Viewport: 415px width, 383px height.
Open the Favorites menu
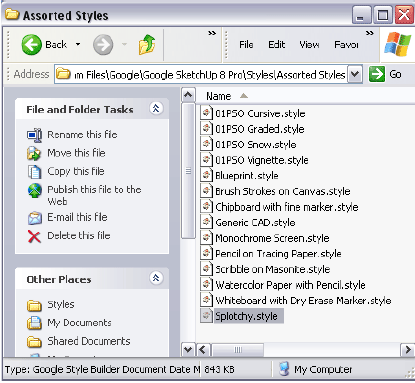(x=346, y=45)
